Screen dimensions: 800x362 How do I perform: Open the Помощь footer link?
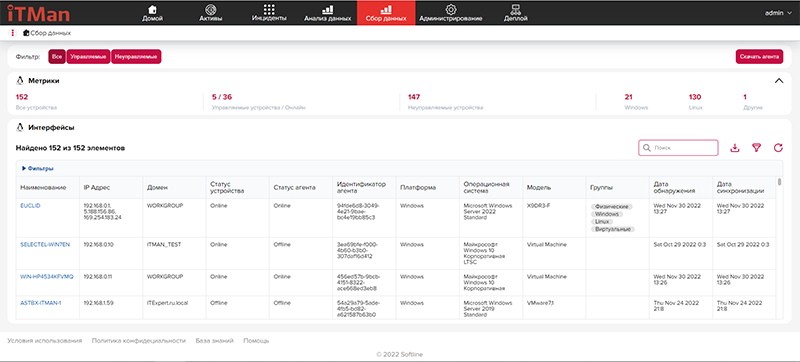256,341
